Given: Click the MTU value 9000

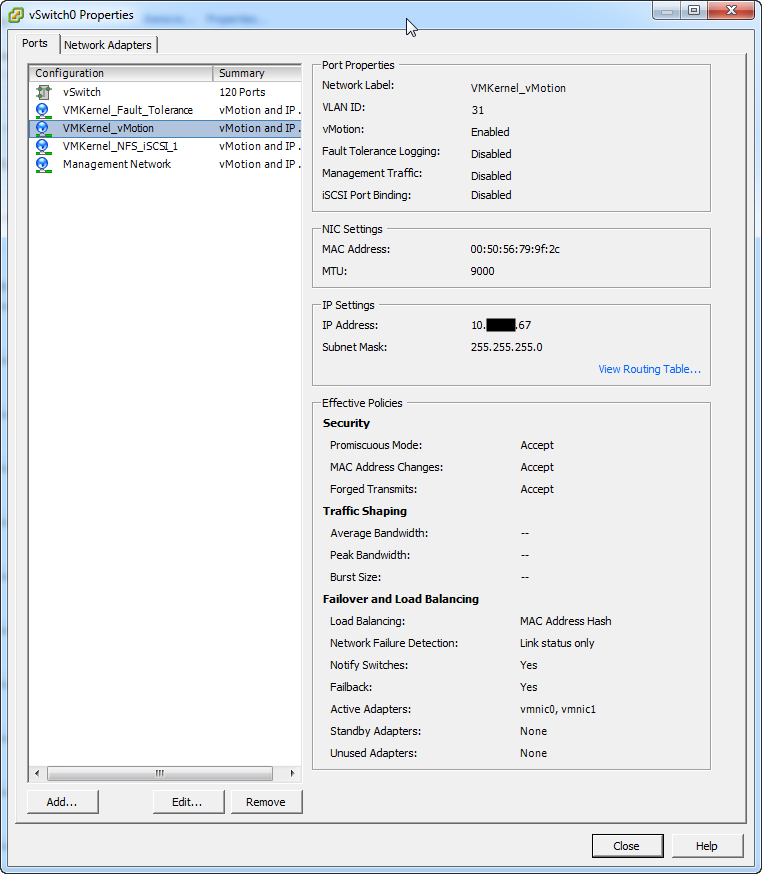Looking at the screenshot, I should click(x=482, y=271).
